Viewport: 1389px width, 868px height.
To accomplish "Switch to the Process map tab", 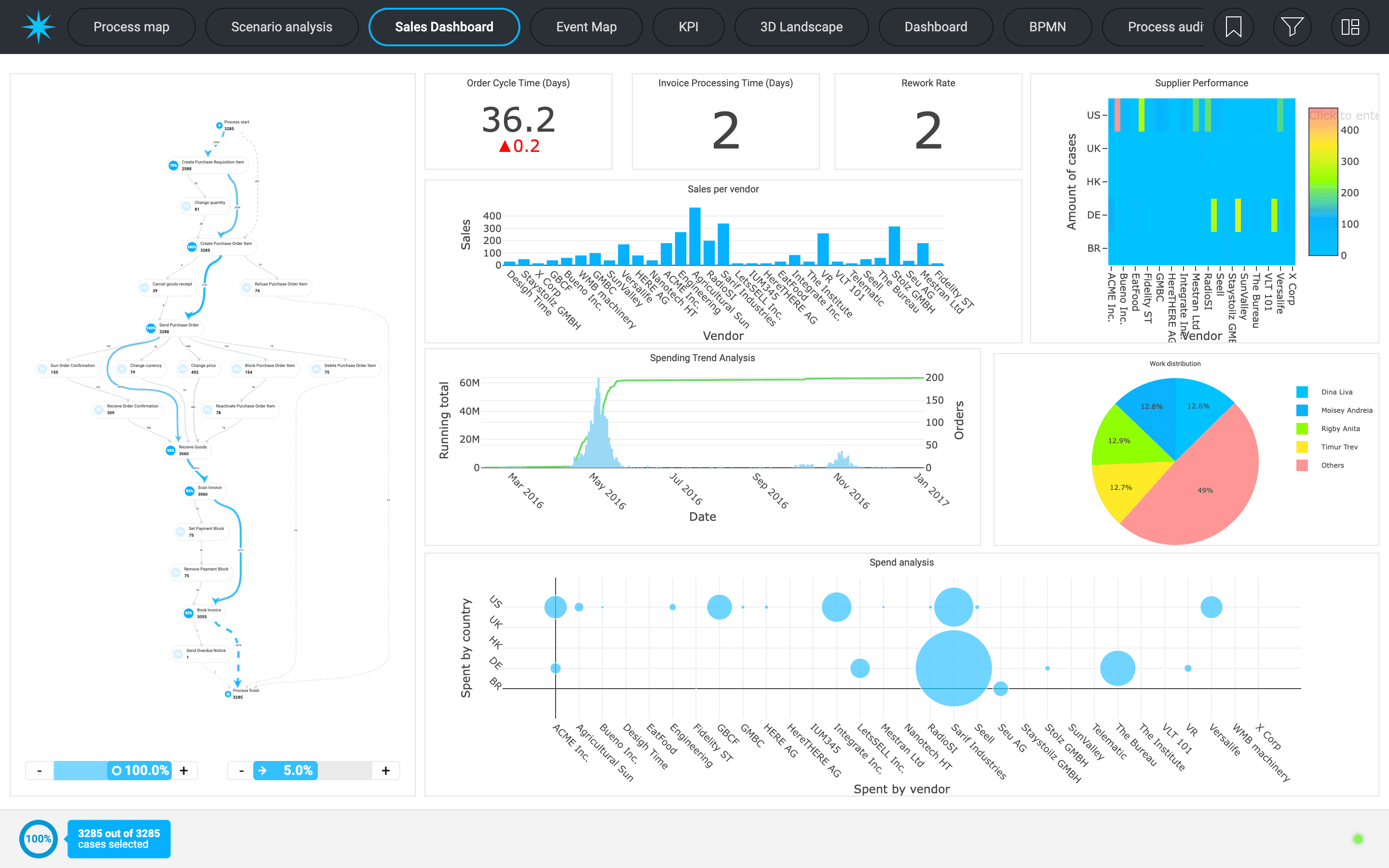I will 132,27.
